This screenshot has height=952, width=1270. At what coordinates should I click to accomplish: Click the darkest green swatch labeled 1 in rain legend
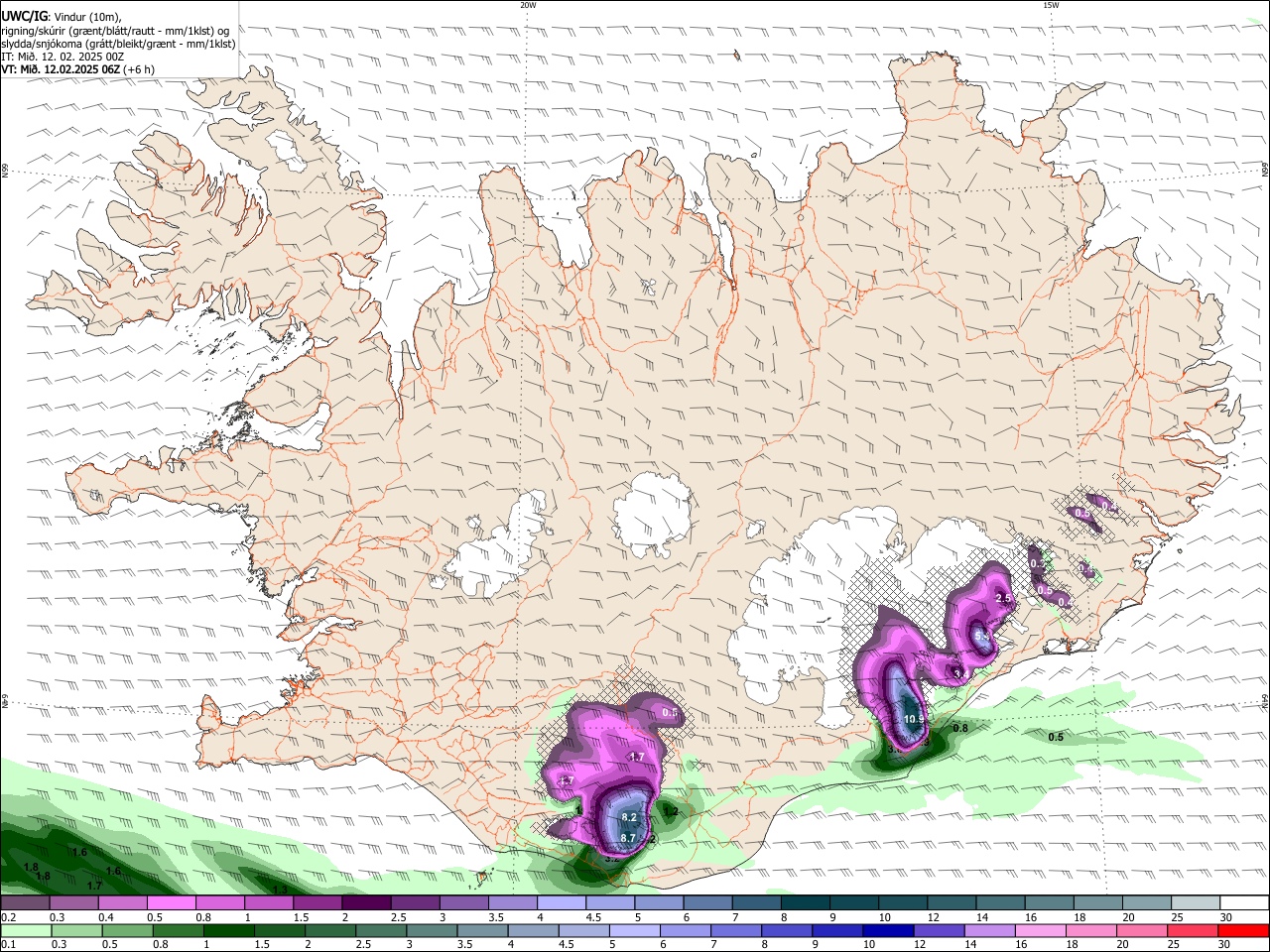coord(228,930)
